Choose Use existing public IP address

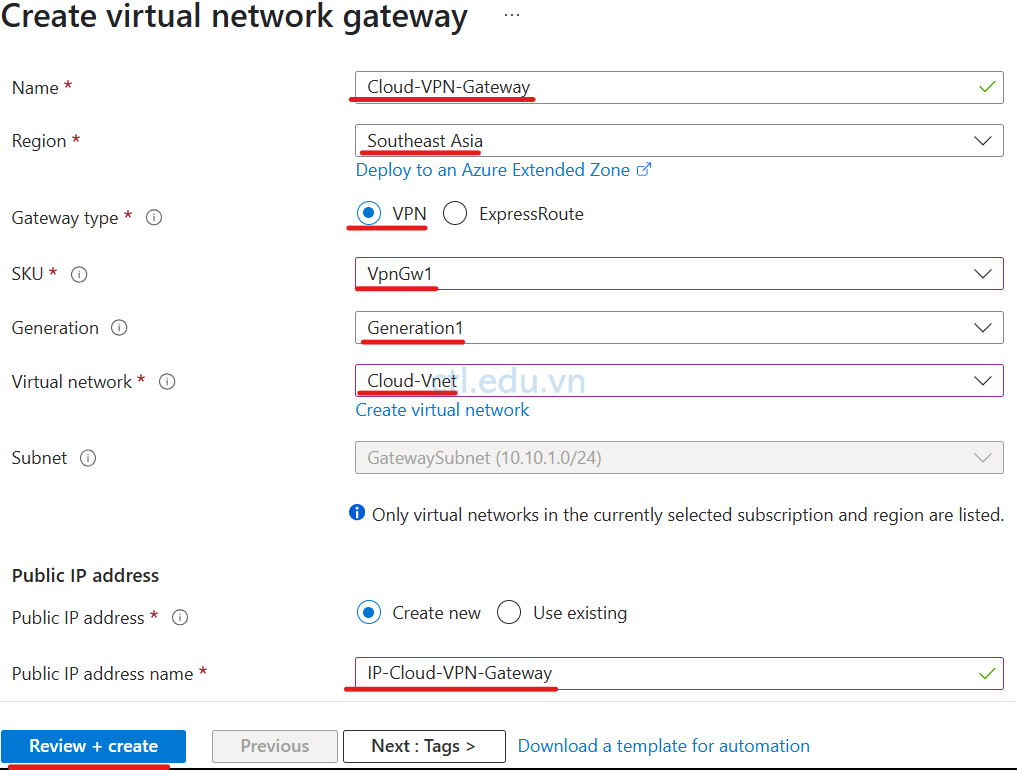pos(509,612)
